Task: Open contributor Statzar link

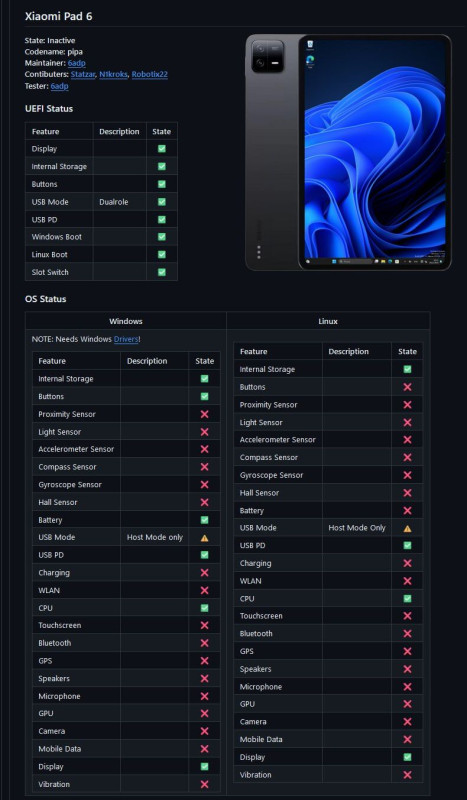Action: click(x=83, y=74)
